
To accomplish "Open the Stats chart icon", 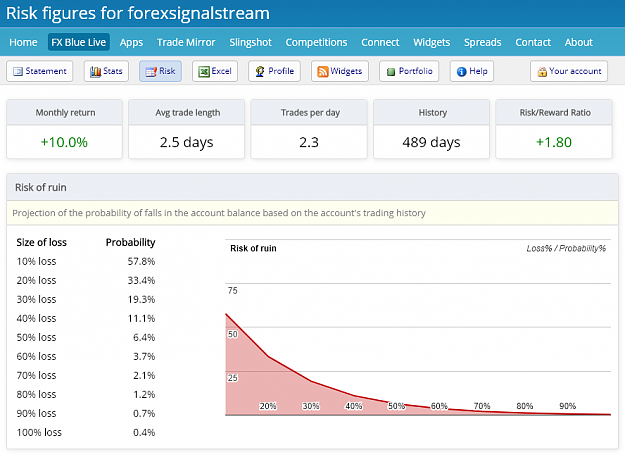I will pos(95,72).
